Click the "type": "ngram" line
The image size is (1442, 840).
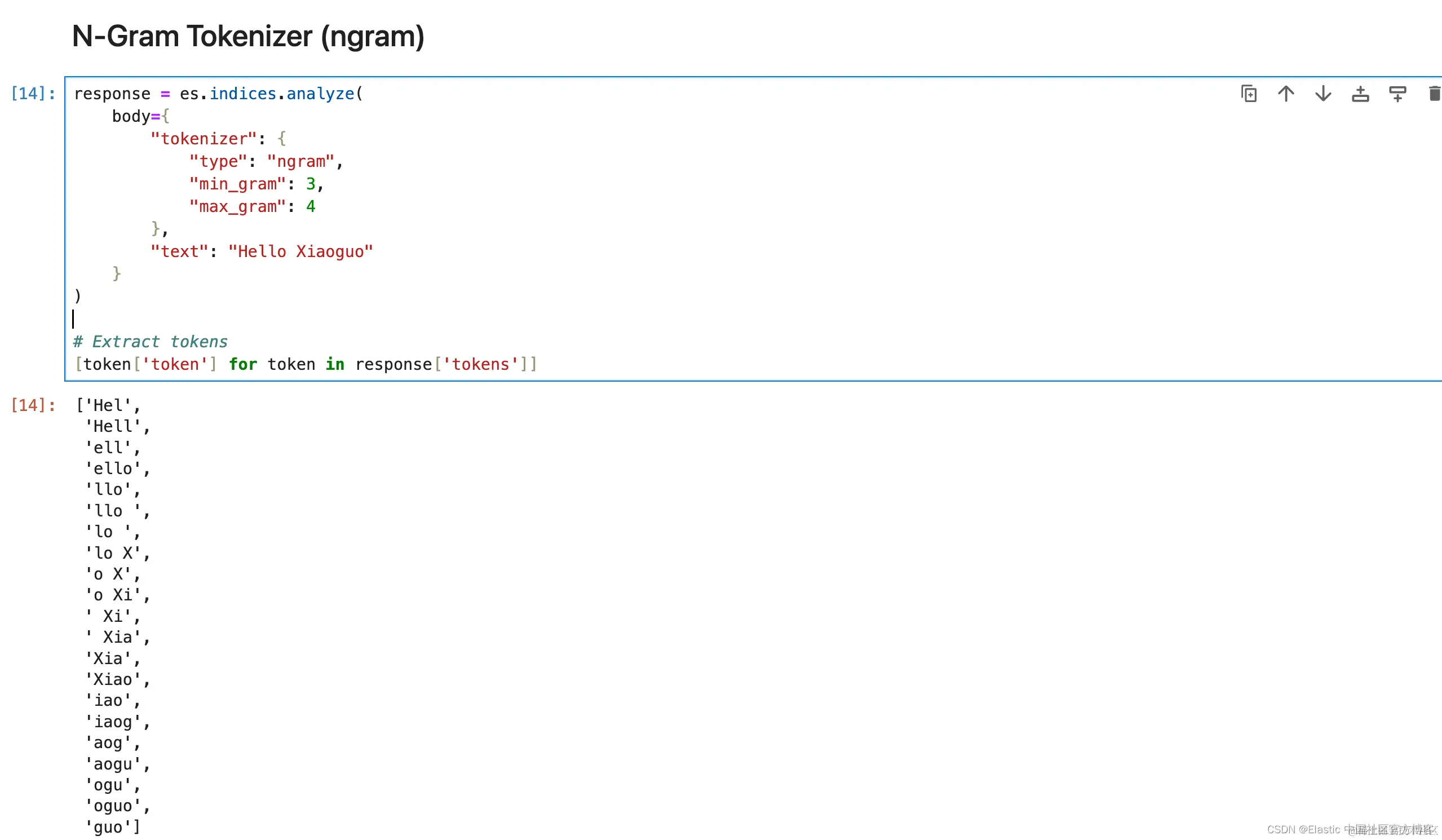pyautogui.click(x=265, y=161)
